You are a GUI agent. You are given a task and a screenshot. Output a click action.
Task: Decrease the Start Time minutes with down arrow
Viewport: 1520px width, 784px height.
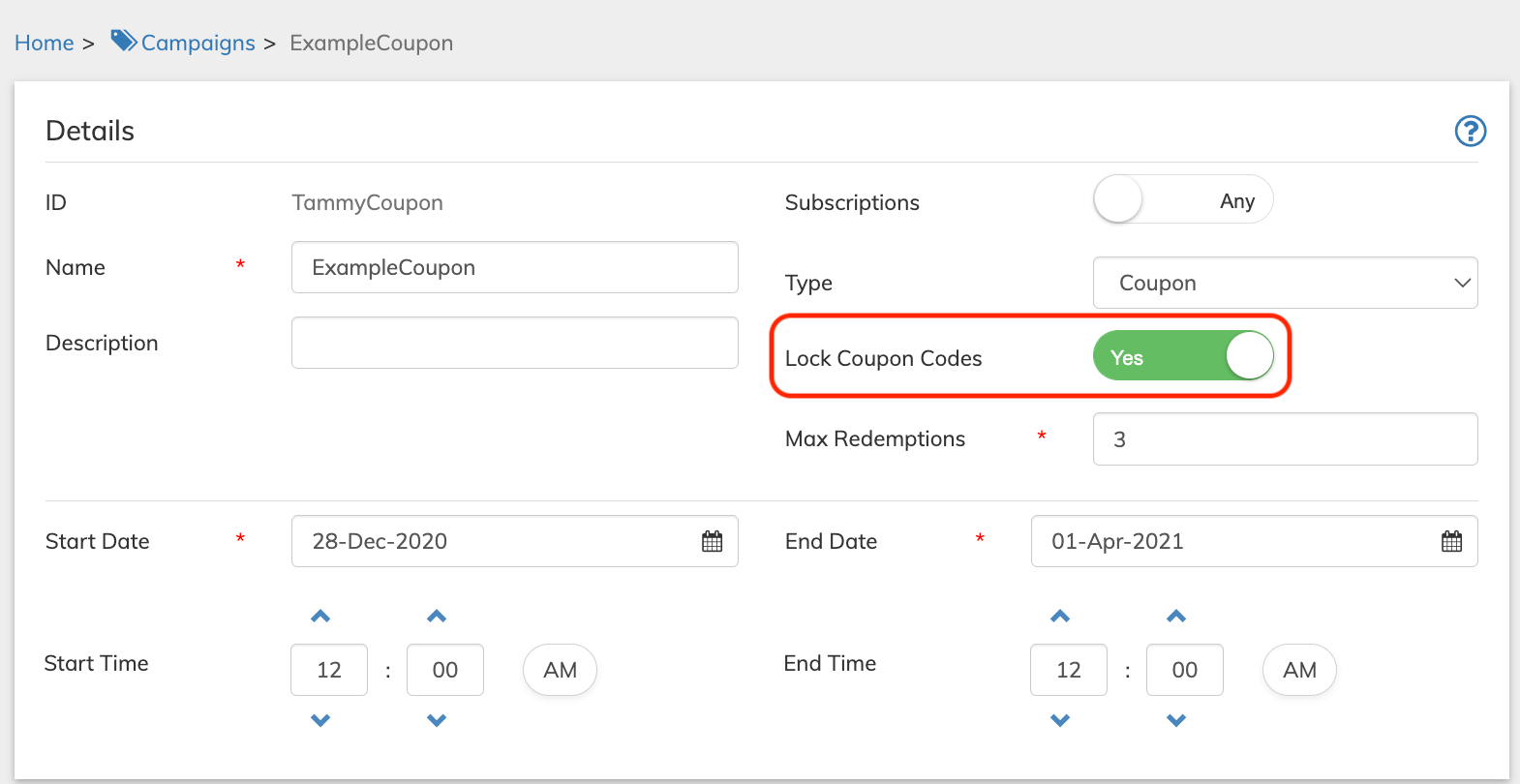[437, 720]
